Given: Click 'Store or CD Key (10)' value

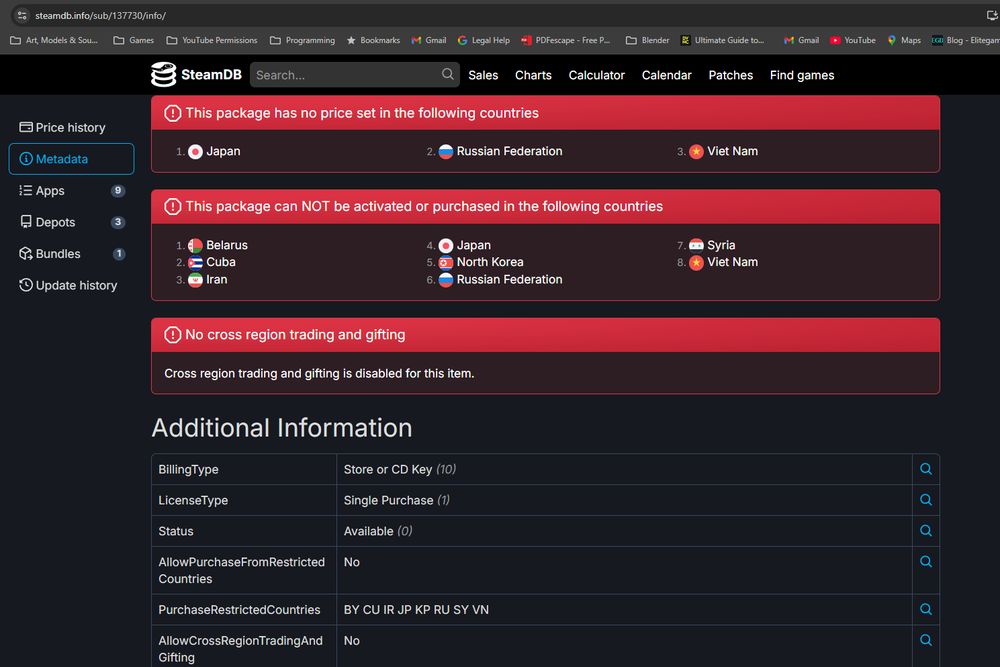Looking at the screenshot, I should coord(400,469).
